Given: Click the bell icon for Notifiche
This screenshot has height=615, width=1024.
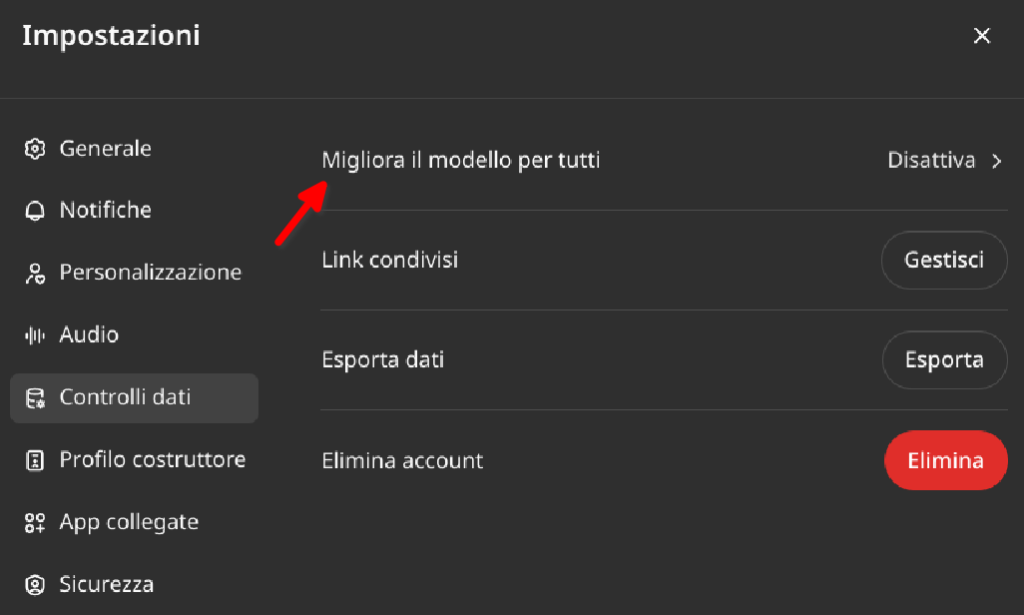Looking at the screenshot, I should tap(35, 210).
